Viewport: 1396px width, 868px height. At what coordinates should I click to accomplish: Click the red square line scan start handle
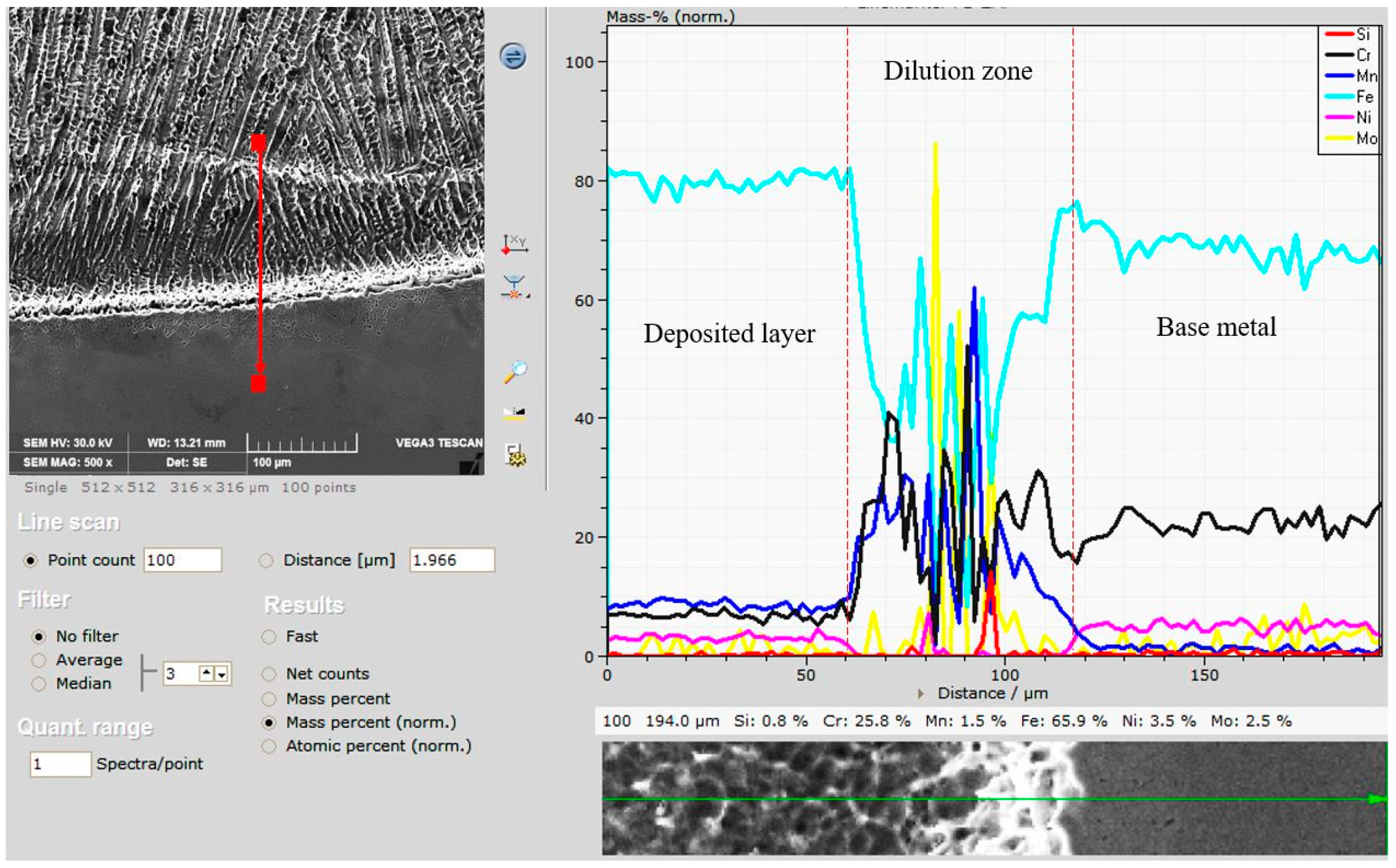(x=258, y=143)
